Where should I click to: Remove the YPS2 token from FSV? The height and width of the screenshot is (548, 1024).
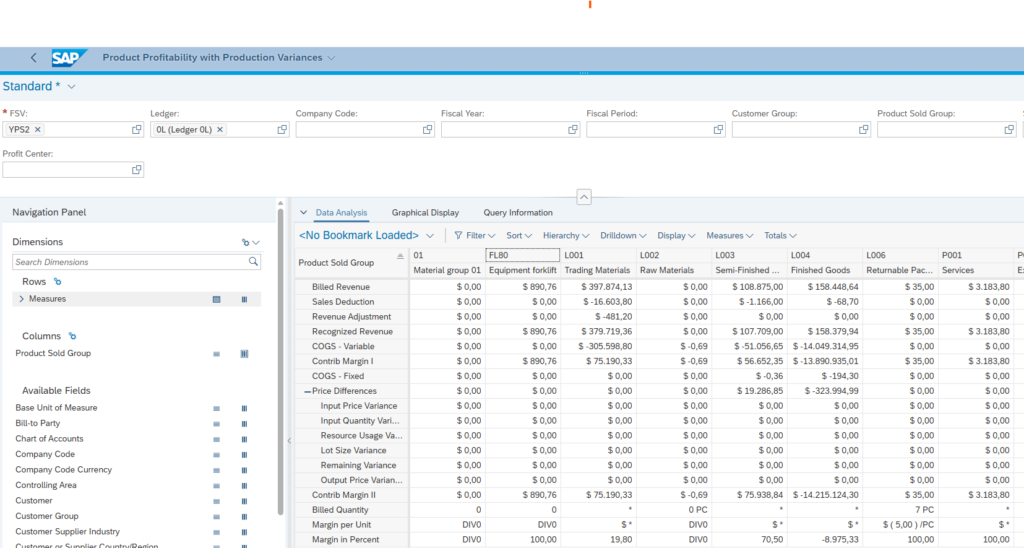38,129
